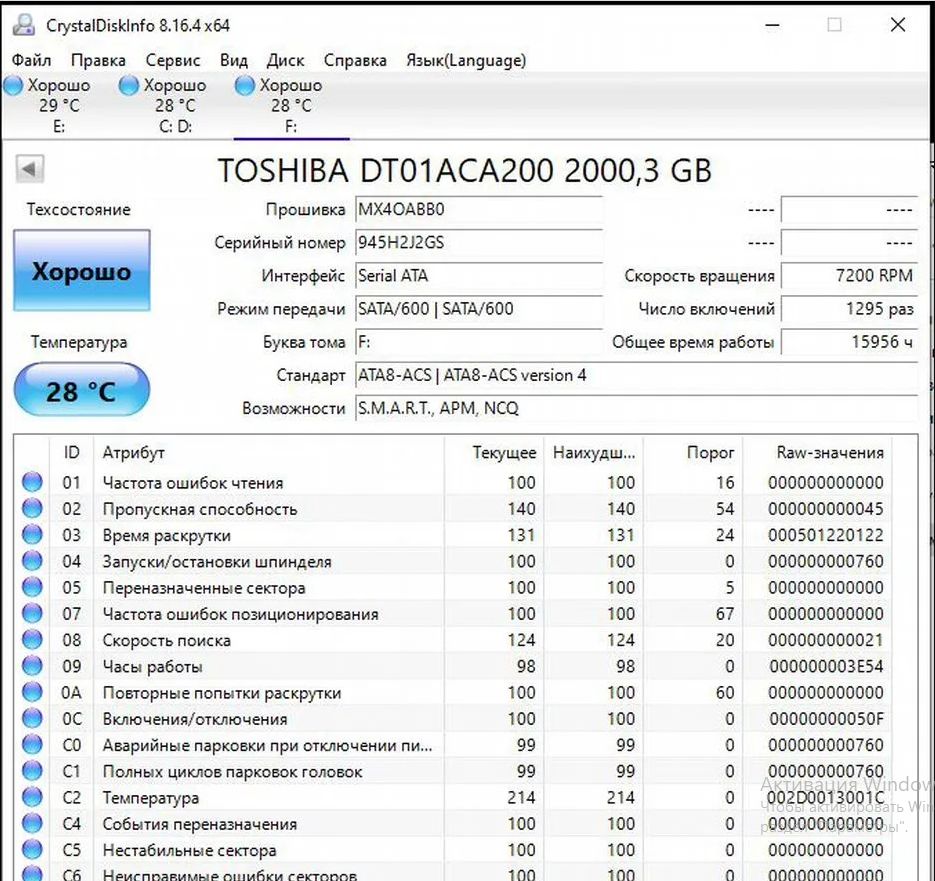Viewport: 935px width, 881px height.
Task: Click status orb for Частота ошибок позиционирования row
Action: 32,613
